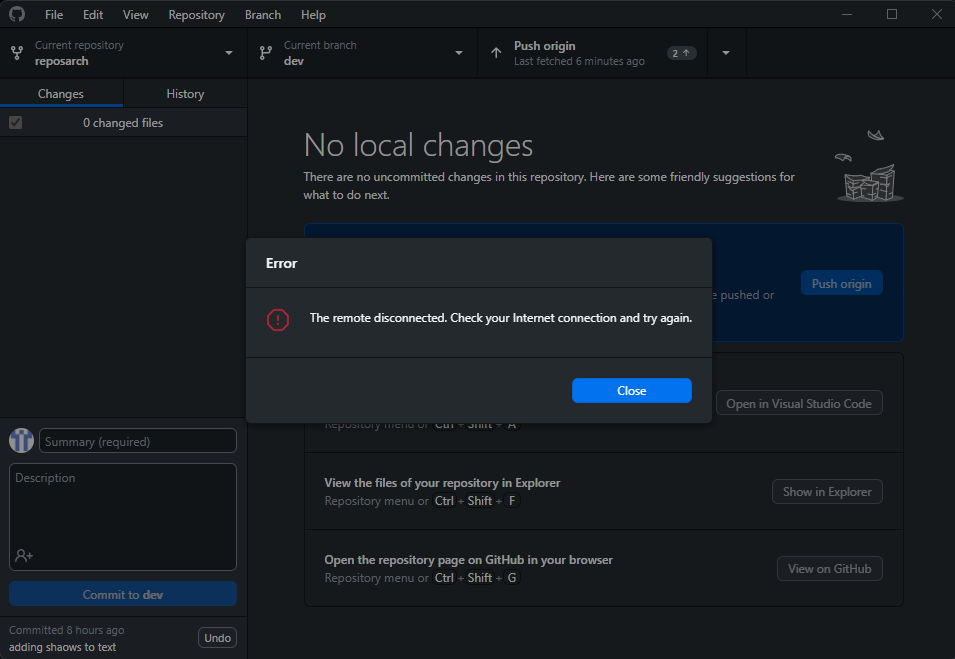Open the push options dropdown arrow

point(726,53)
